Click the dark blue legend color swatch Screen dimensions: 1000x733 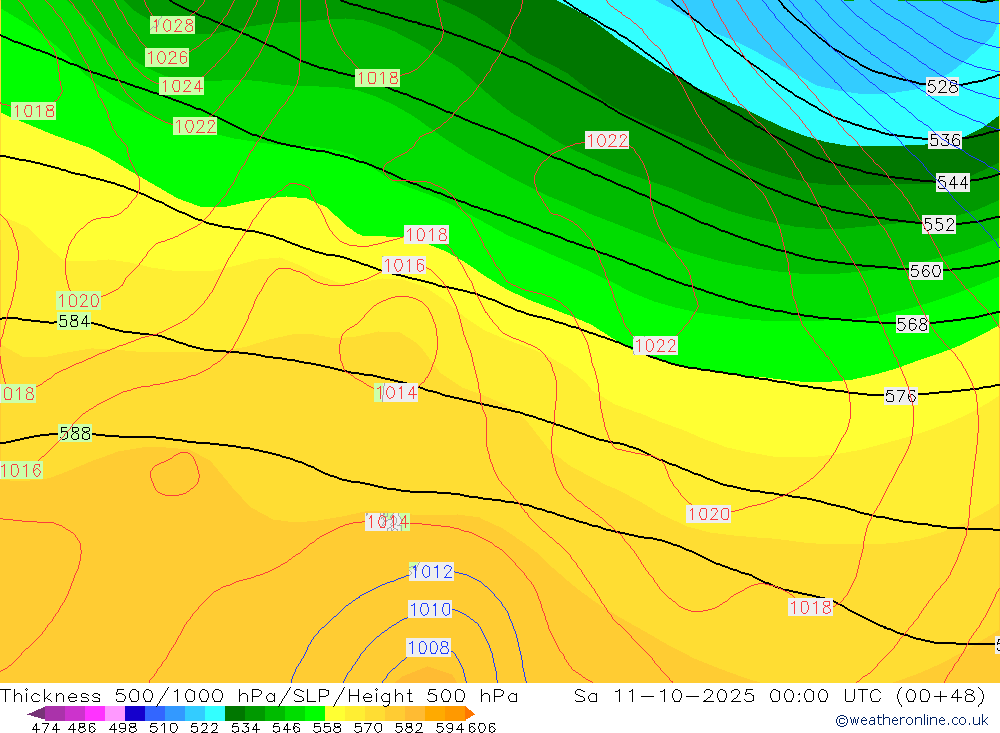tap(135, 713)
